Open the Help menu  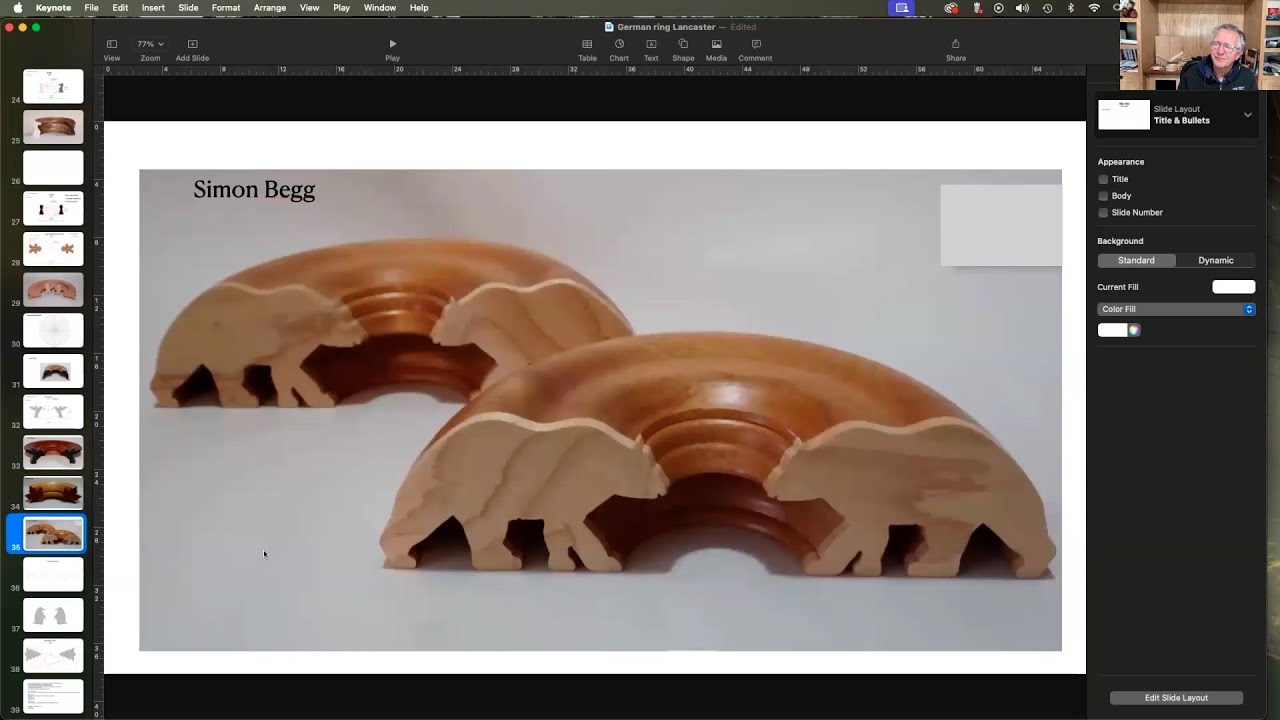click(x=419, y=8)
